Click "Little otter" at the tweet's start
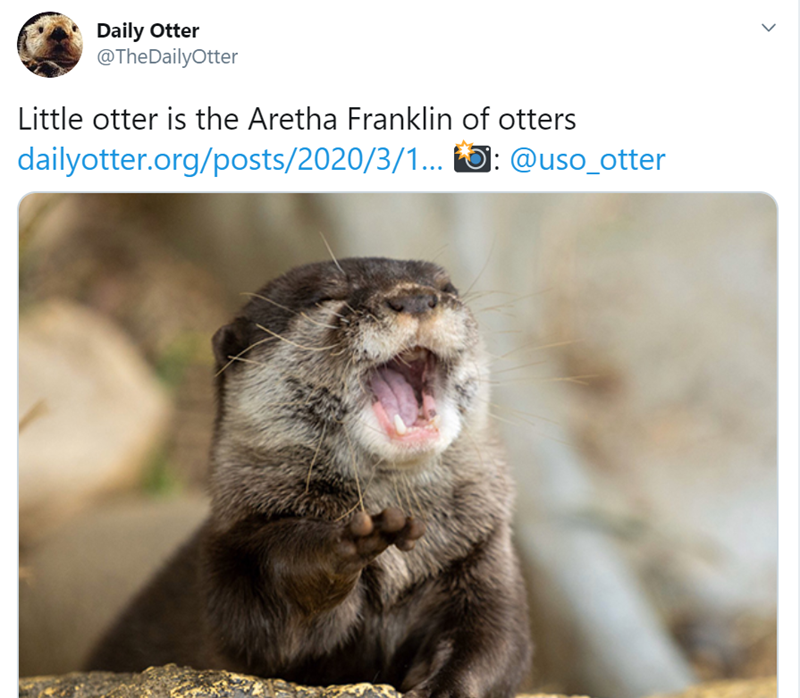 pyautogui.click(x=88, y=119)
